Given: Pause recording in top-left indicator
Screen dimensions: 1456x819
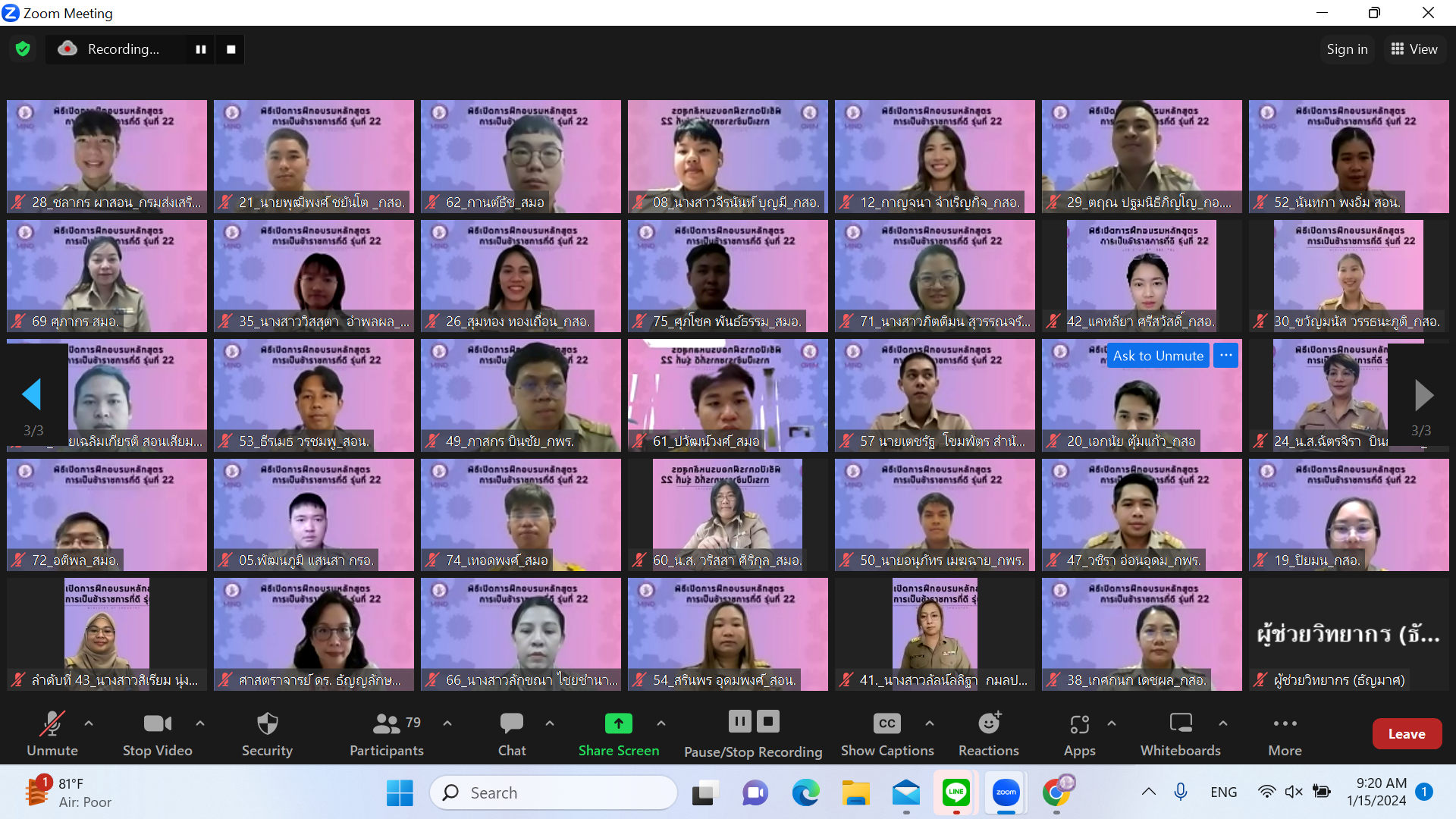Looking at the screenshot, I should point(201,49).
